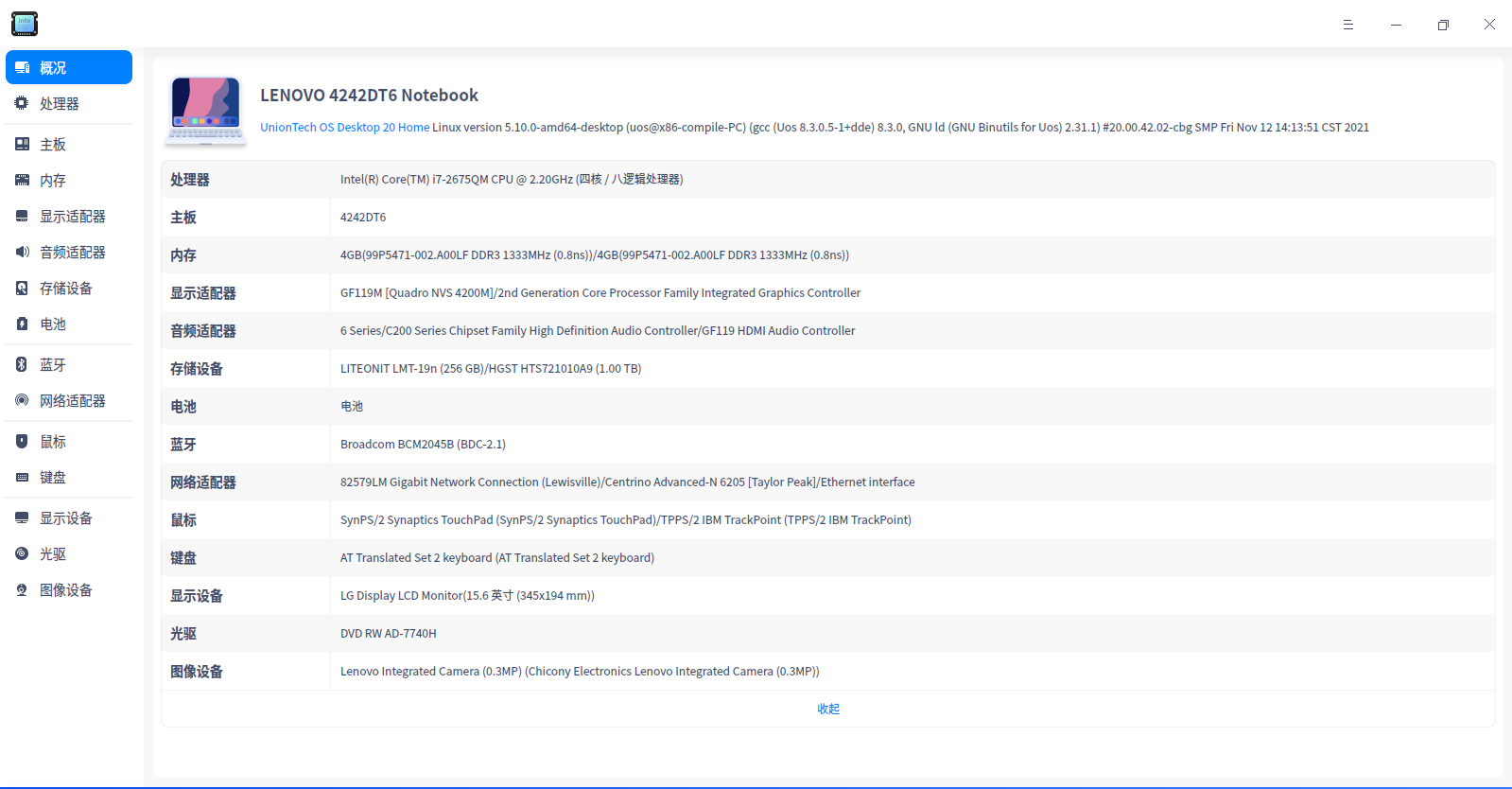
Task: Go to the 内存 memory sidebar entry
Action: click(69, 180)
